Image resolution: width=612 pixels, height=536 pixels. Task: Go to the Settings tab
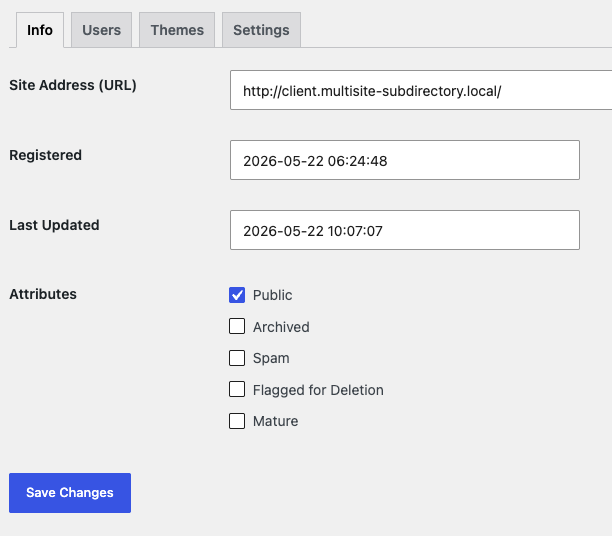click(x=261, y=30)
